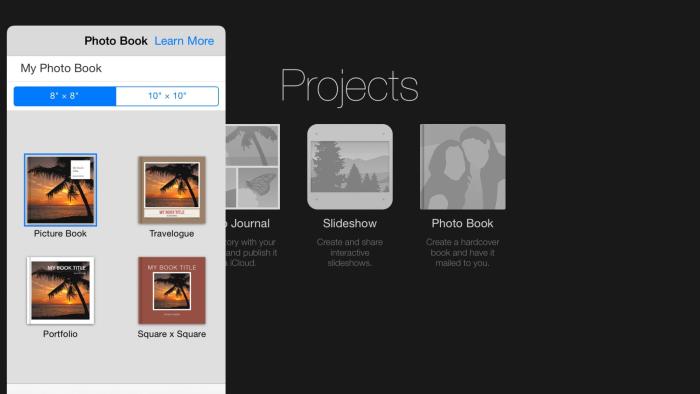This screenshot has height=394, width=700.
Task: Click the Slideshow project icon
Action: [x=350, y=167]
